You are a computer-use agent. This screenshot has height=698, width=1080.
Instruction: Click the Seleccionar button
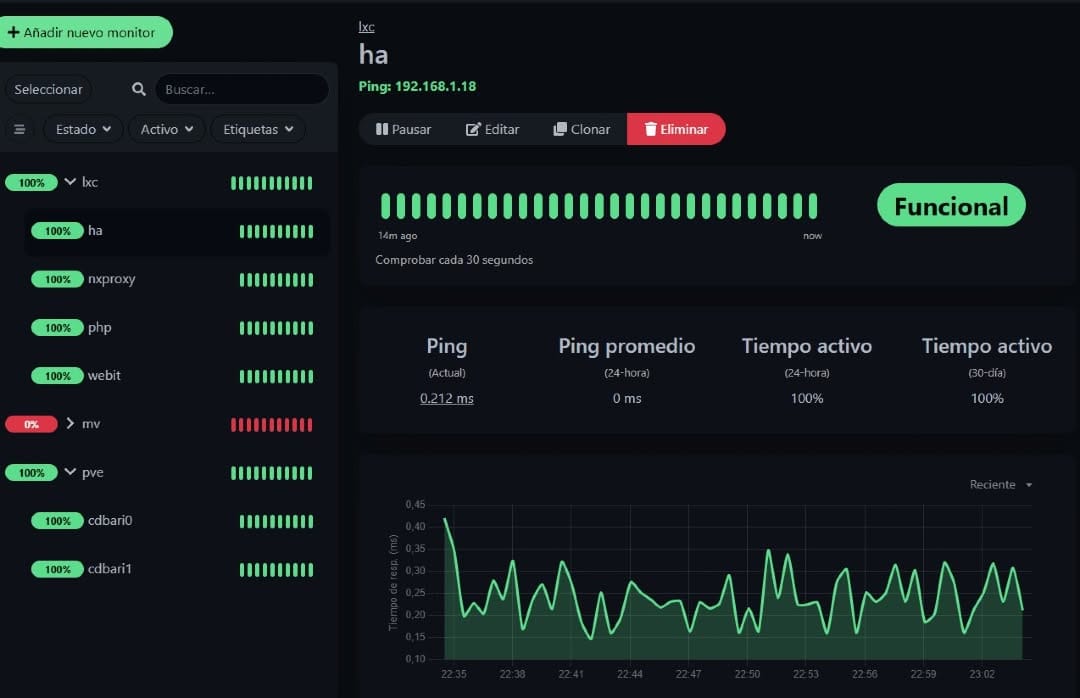(x=48, y=90)
